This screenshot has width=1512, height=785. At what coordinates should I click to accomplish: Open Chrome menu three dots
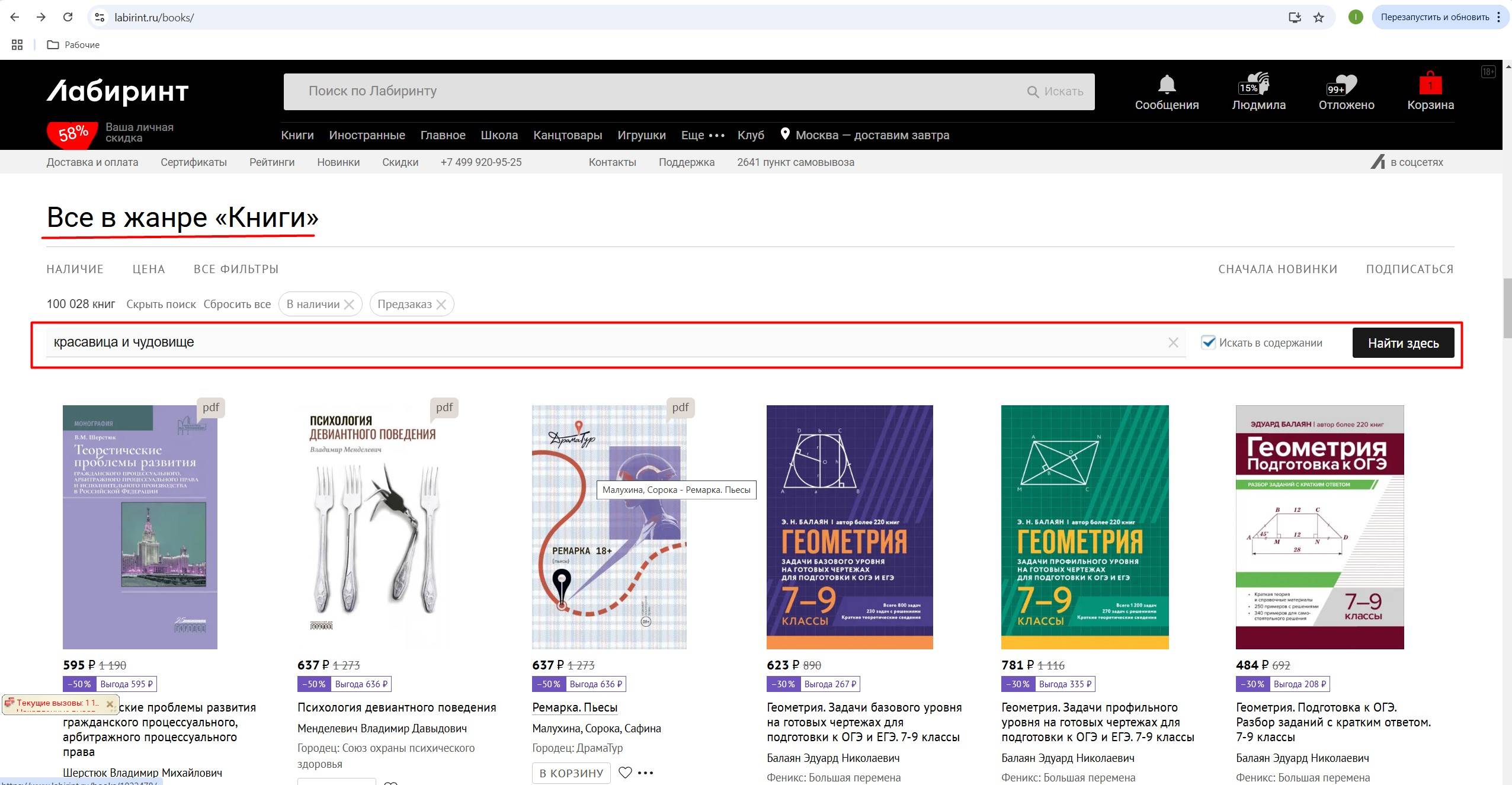pyautogui.click(x=1499, y=17)
